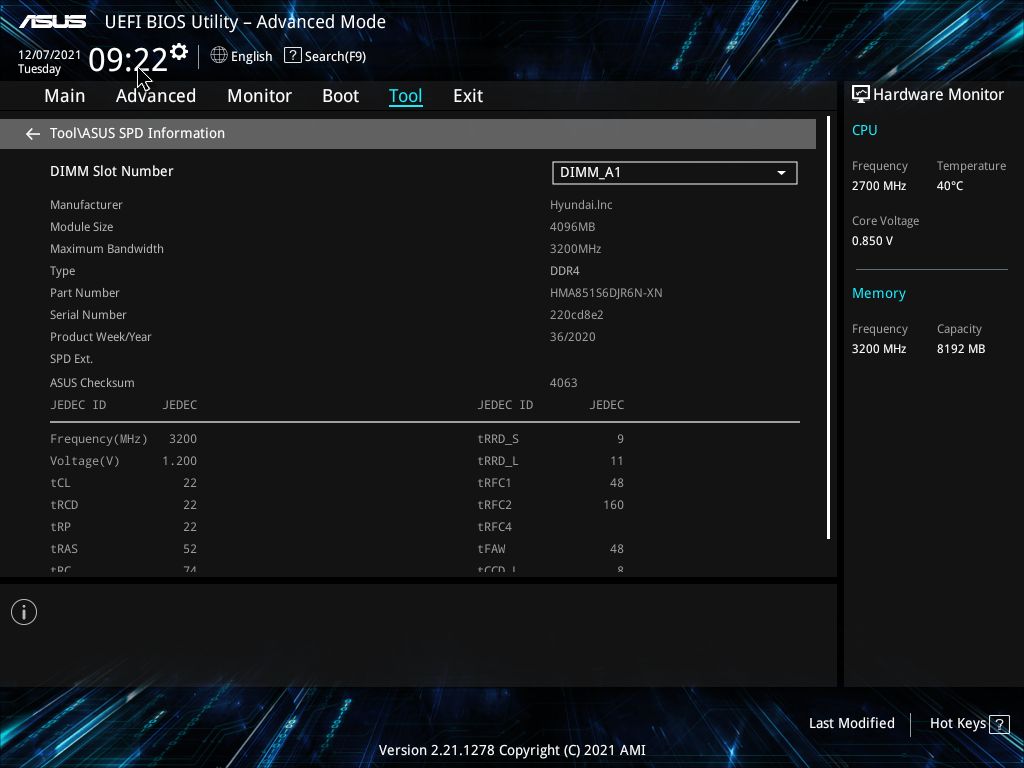This screenshot has height=768, width=1024.
Task: Click the Product Week/Year value 36/2020
Action: [x=573, y=337]
